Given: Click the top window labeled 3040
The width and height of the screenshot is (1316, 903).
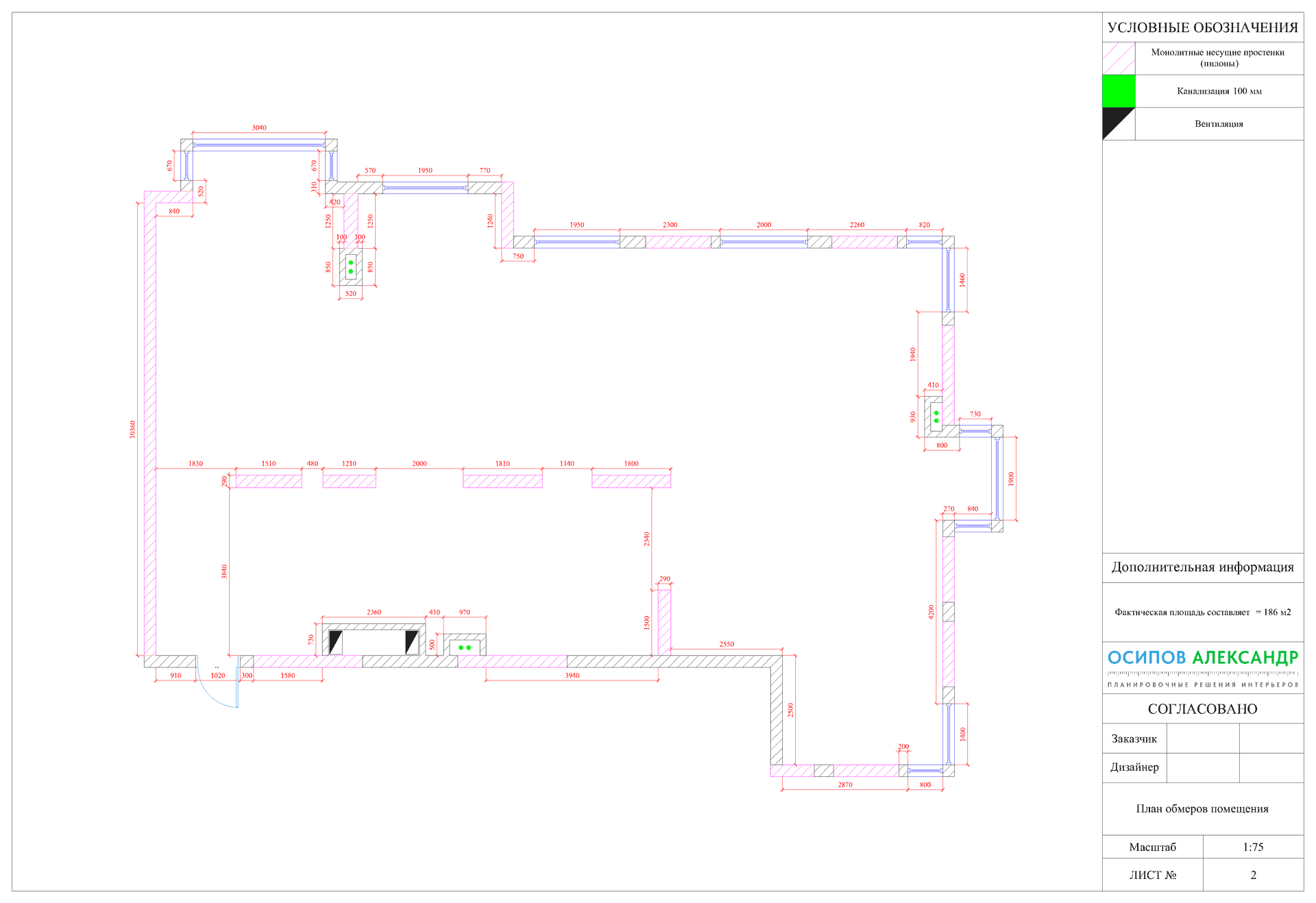Looking at the screenshot, I should click(259, 145).
